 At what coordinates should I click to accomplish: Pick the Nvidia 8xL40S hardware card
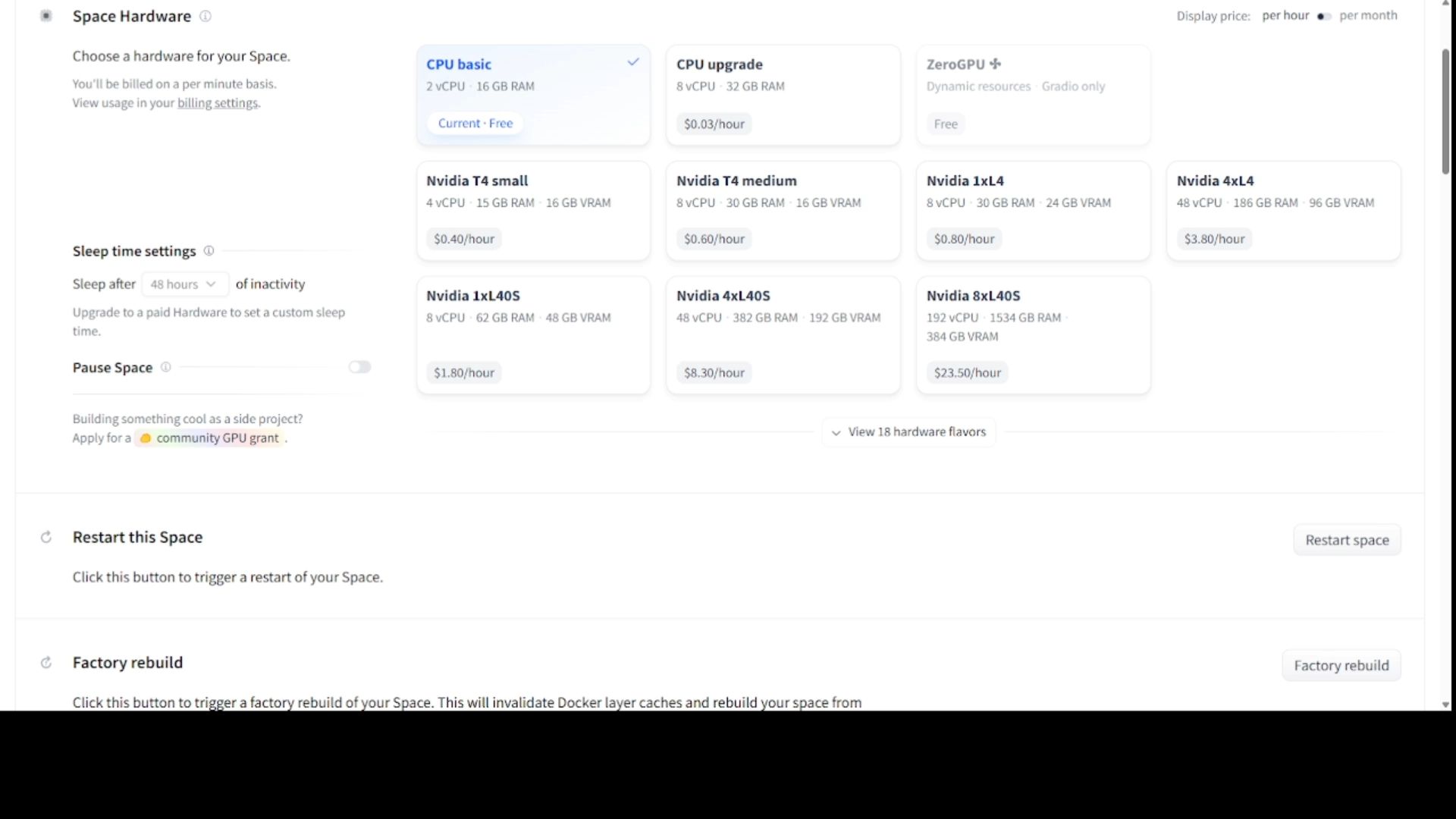click(1033, 335)
